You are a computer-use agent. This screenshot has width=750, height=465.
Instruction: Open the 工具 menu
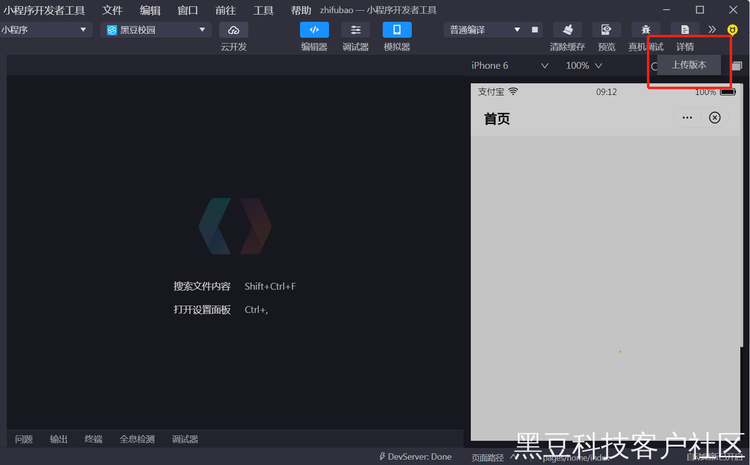(x=263, y=10)
